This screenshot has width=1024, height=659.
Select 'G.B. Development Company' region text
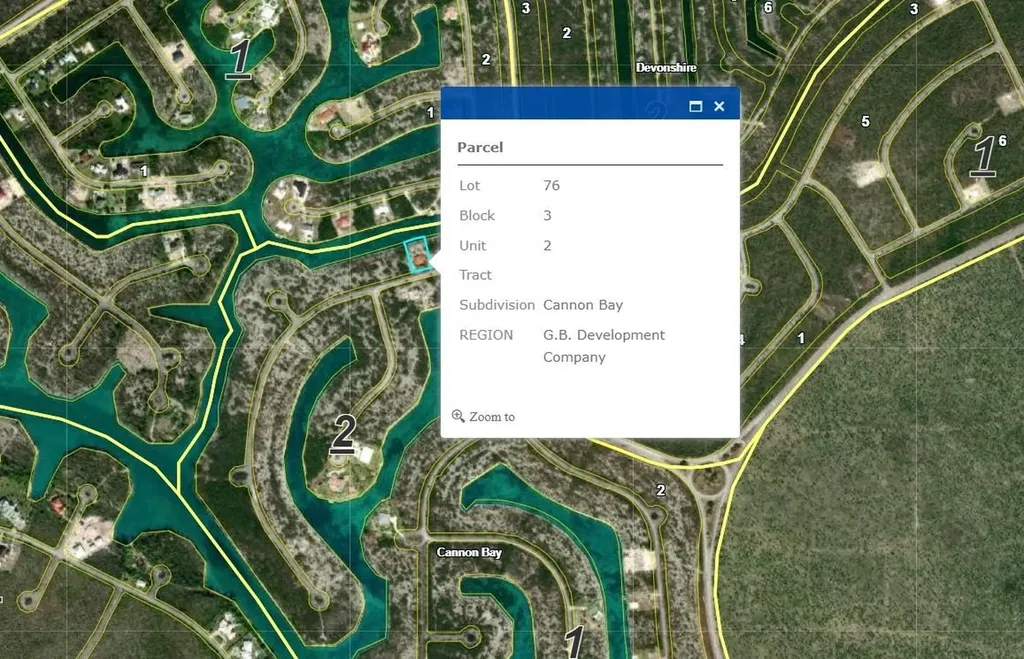click(x=603, y=346)
